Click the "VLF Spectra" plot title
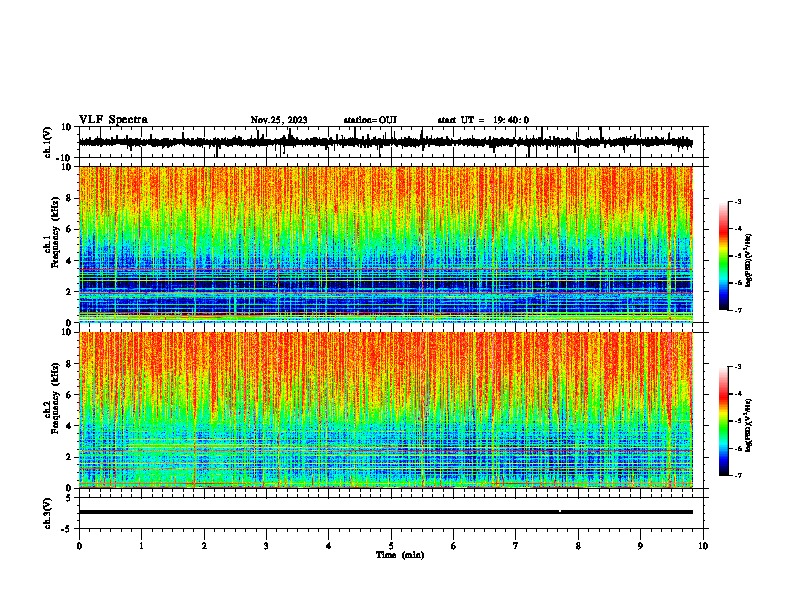 [113, 120]
